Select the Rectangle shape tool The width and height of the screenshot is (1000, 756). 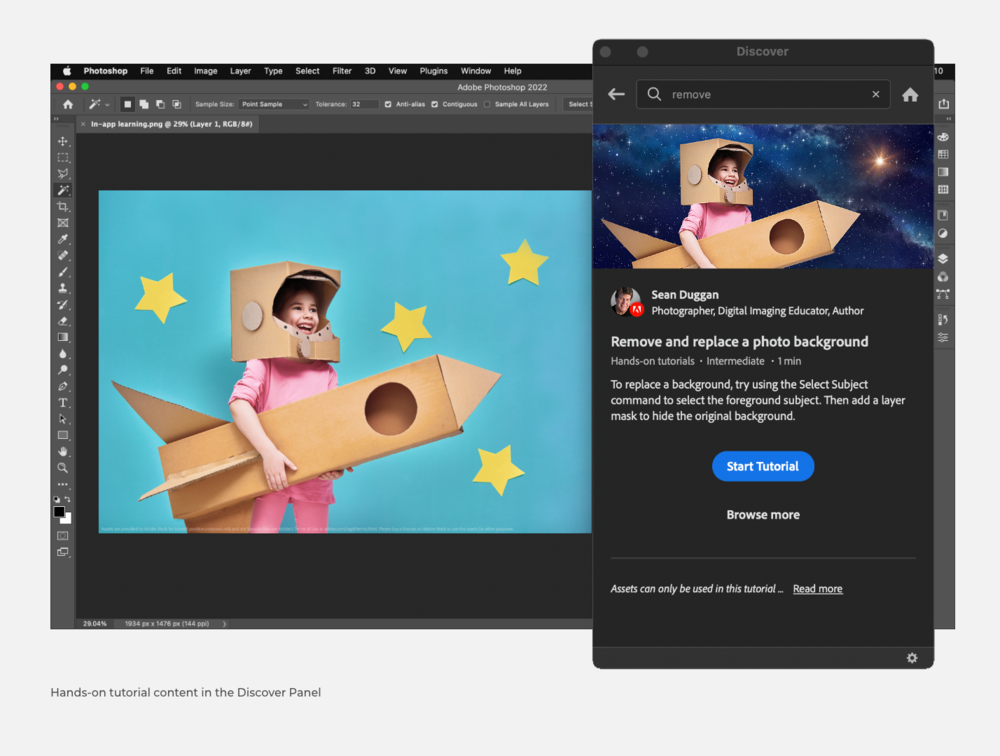coord(62,435)
